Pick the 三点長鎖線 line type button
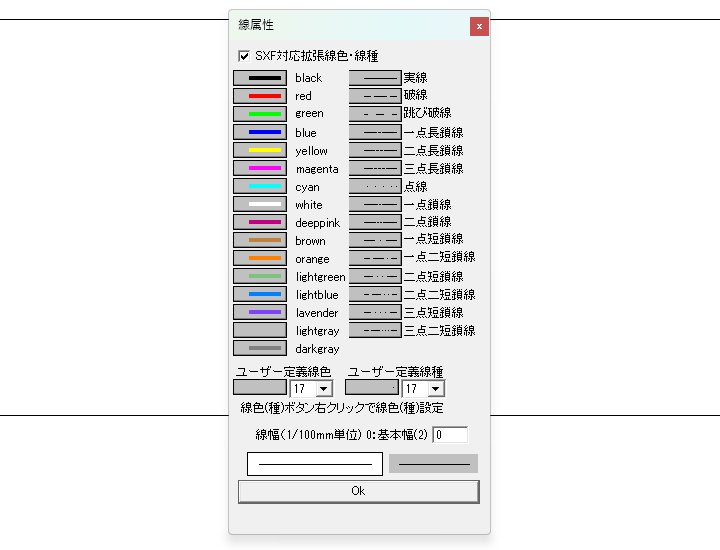The width and height of the screenshot is (720, 550). click(375, 168)
